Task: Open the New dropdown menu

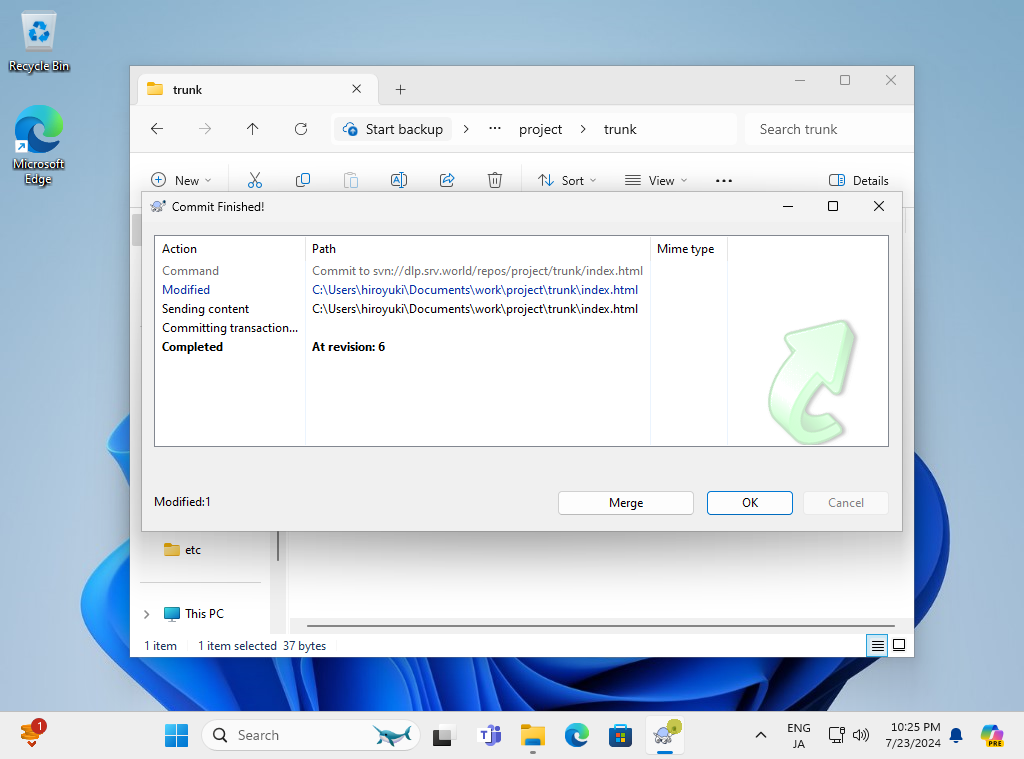Action: [x=182, y=180]
